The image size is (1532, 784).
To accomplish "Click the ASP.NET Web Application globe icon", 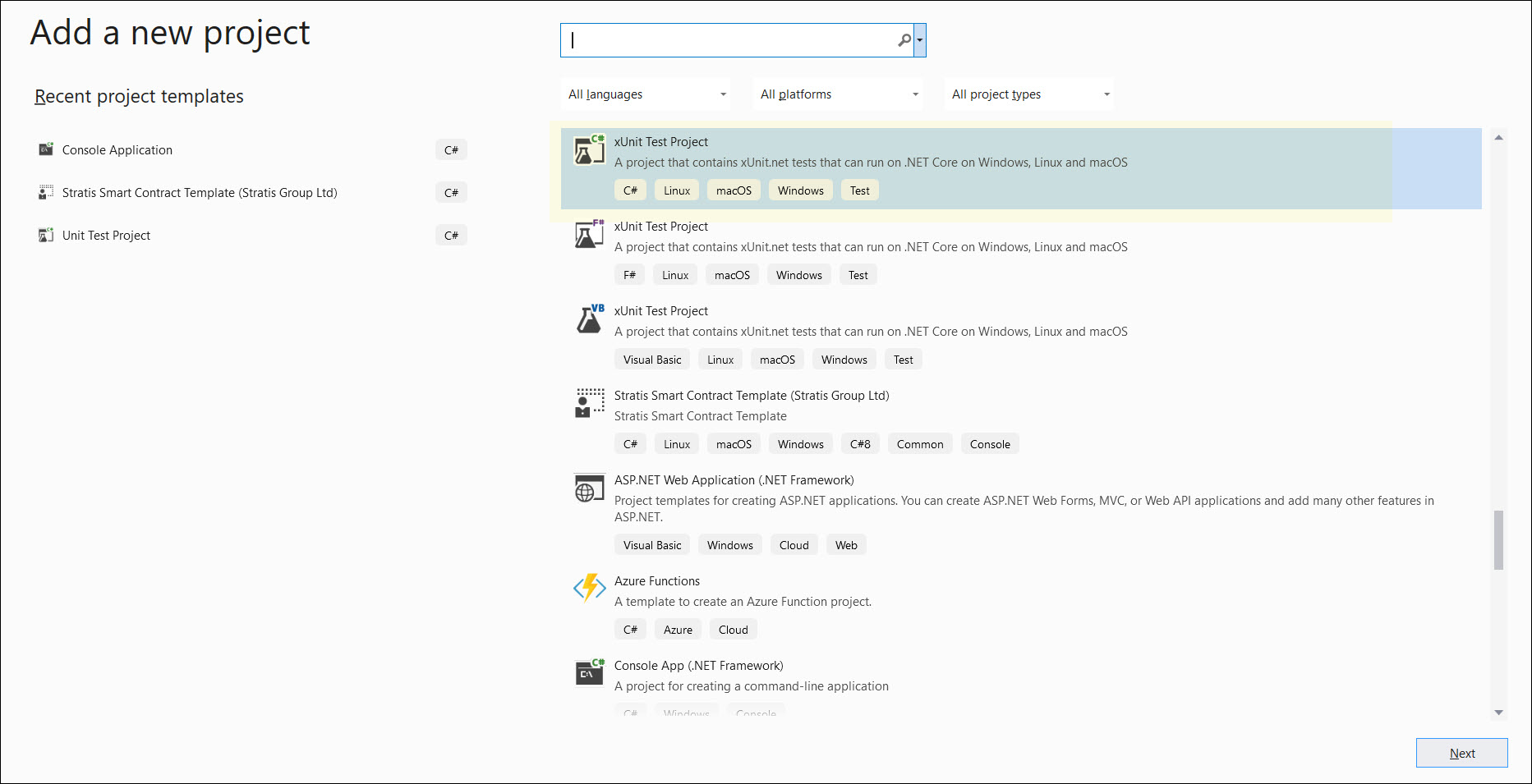I will [589, 488].
